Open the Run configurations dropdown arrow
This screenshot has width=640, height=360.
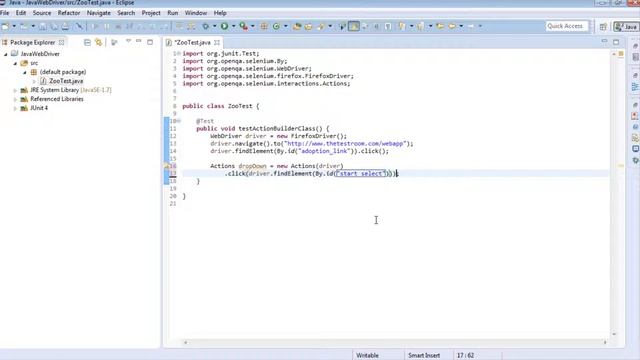233,26
